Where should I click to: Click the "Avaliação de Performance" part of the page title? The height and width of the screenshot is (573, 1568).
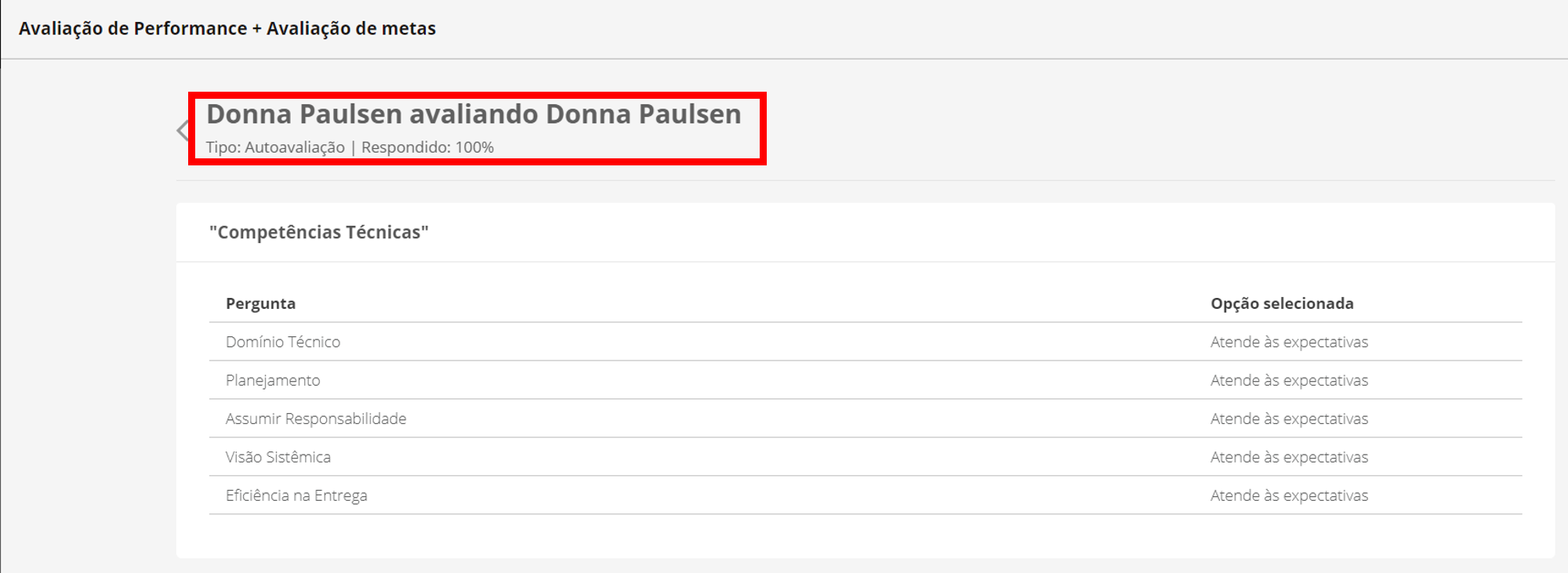pos(132,29)
